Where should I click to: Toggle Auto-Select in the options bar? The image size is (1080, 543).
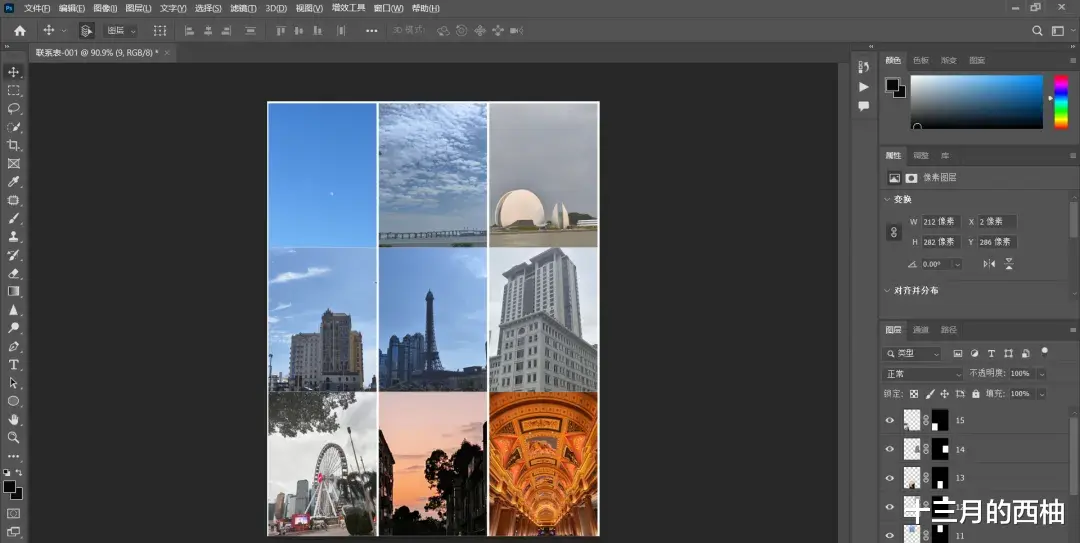click(86, 30)
